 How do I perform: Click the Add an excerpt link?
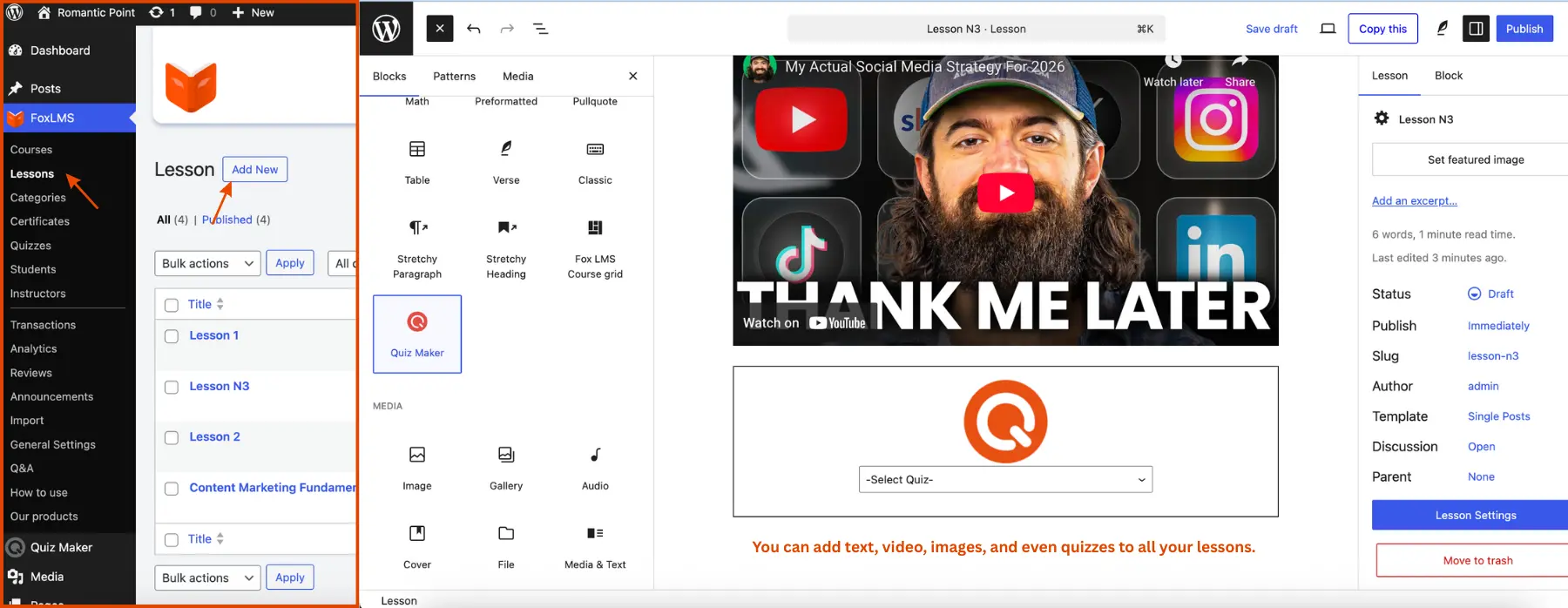click(x=1414, y=201)
